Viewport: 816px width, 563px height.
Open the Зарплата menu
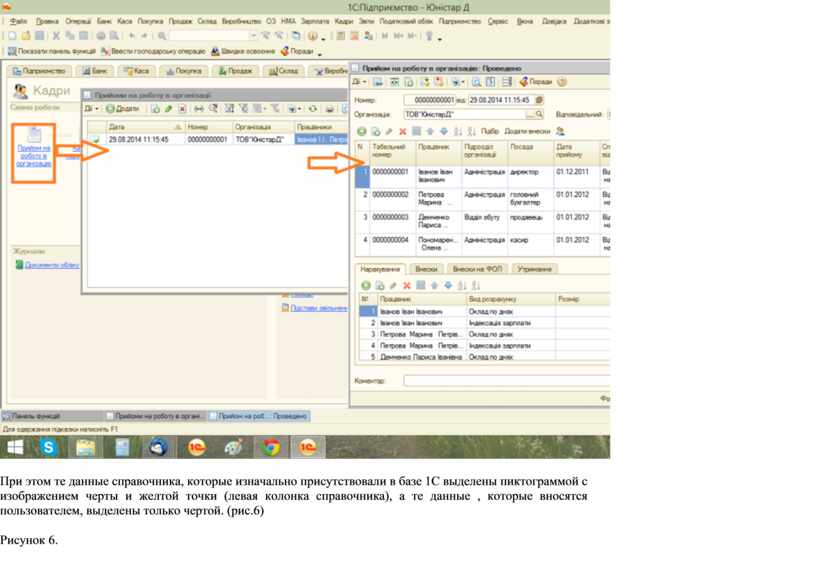tap(315, 21)
